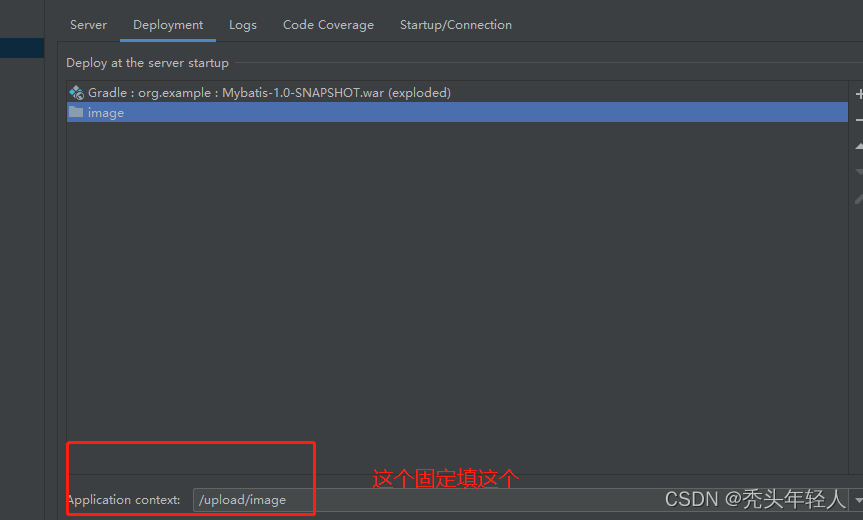
Task: Select the image deployment entry
Action: click(457, 112)
